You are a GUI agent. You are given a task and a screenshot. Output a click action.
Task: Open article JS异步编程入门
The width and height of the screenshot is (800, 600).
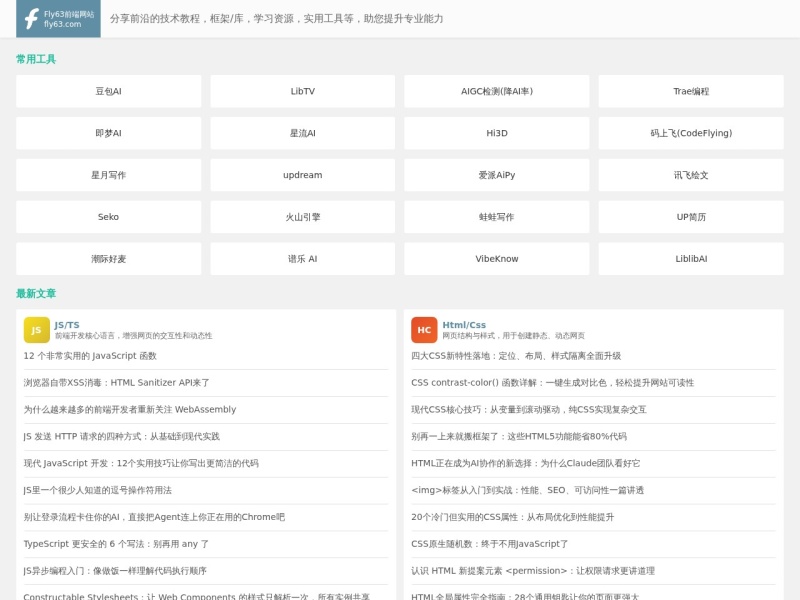click(x=115, y=571)
